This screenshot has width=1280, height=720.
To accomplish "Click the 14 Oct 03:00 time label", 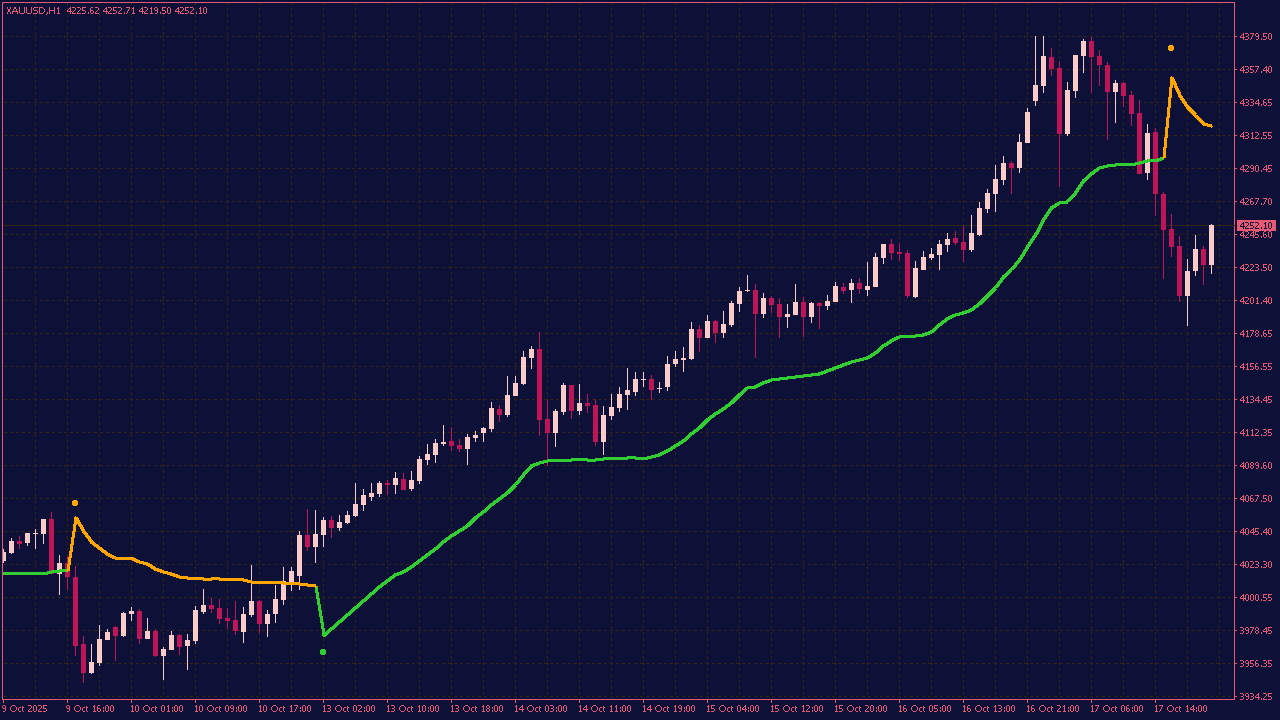I will coord(540,709).
